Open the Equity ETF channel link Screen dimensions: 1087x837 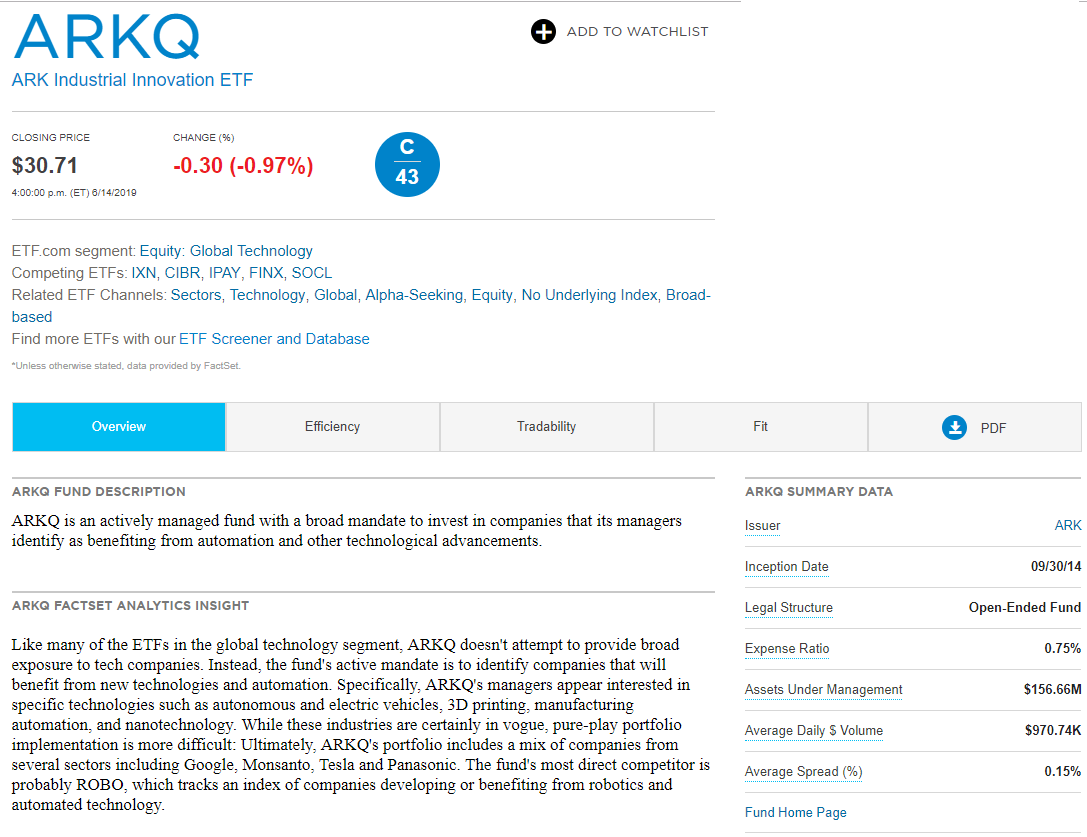point(492,295)
